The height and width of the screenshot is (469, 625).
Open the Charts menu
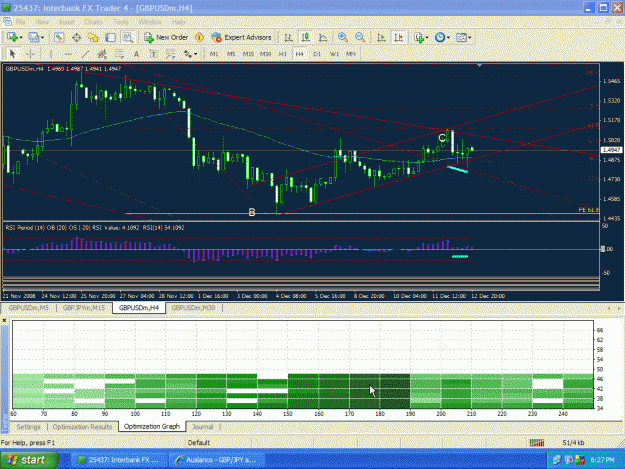pos(94,22)
